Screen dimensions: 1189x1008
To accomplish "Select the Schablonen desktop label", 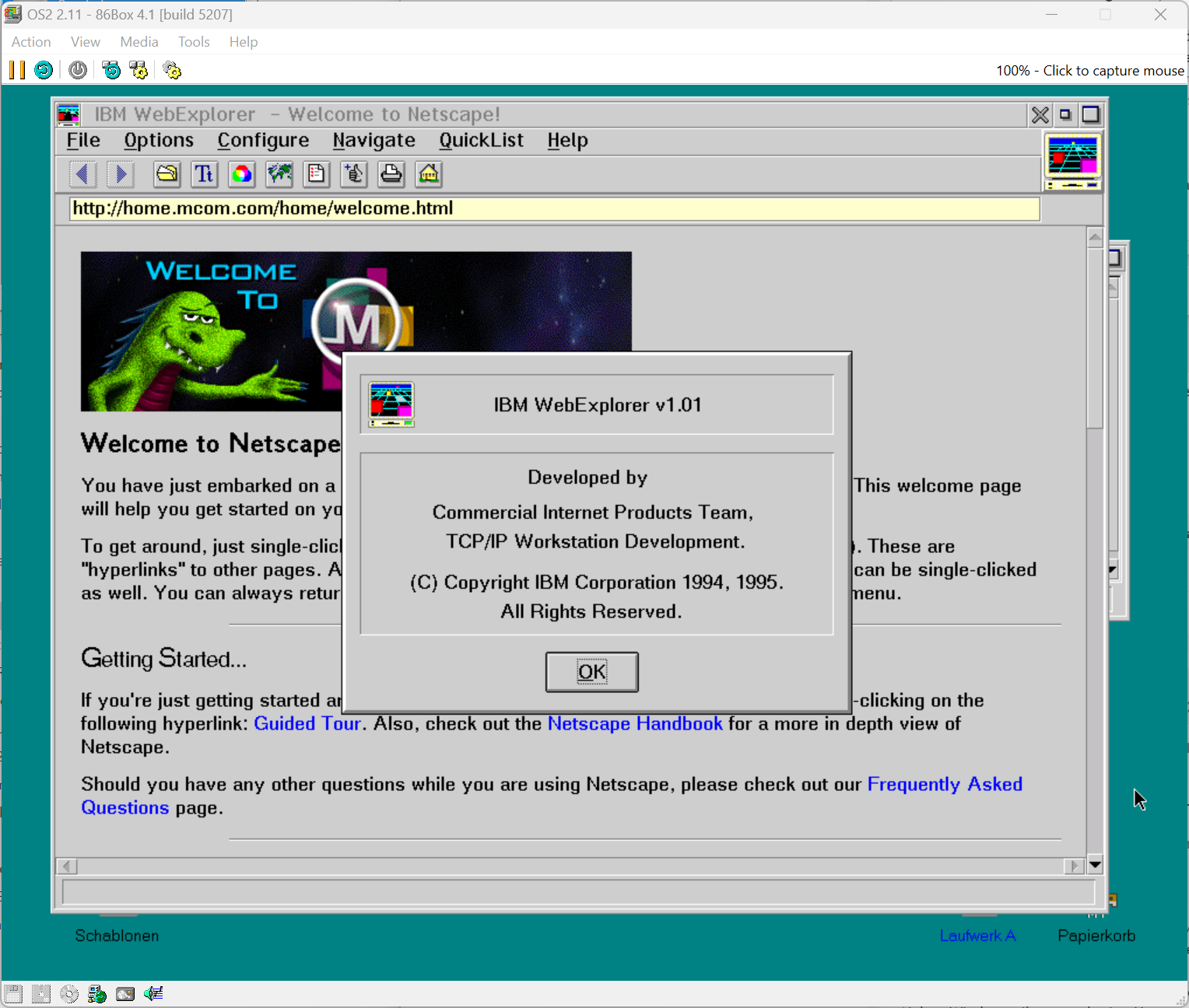I will click(x=117, y=936).
